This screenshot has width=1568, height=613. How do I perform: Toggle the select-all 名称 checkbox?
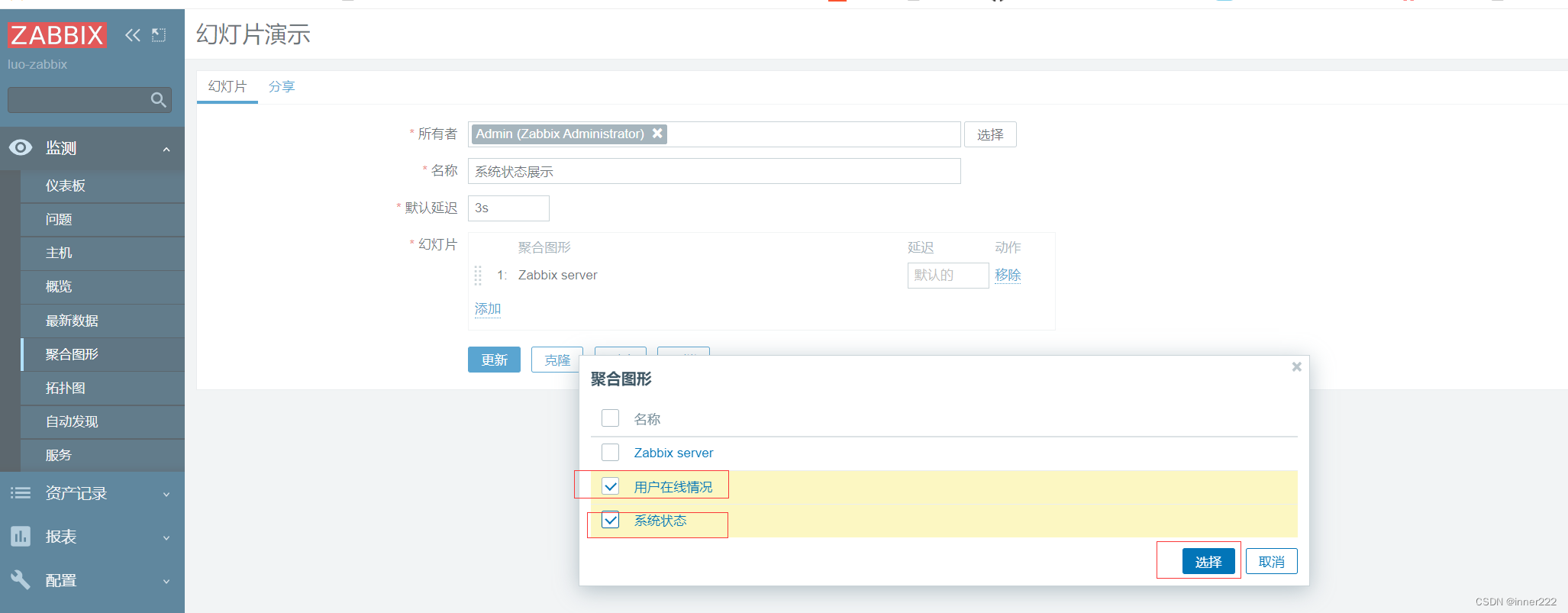point(610,418)
